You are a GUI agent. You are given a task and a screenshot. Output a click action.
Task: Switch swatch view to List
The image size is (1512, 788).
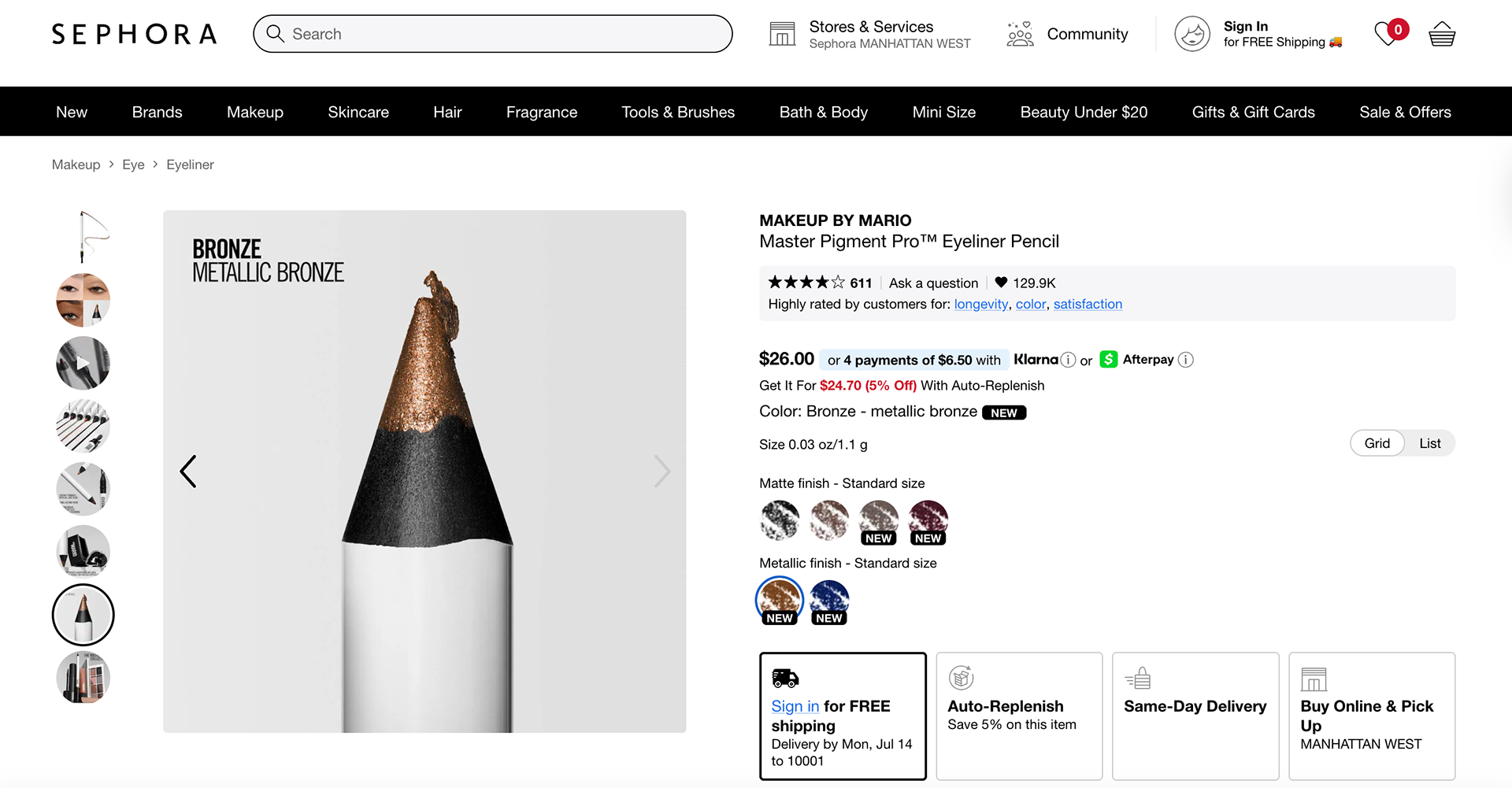[1429, 443]
